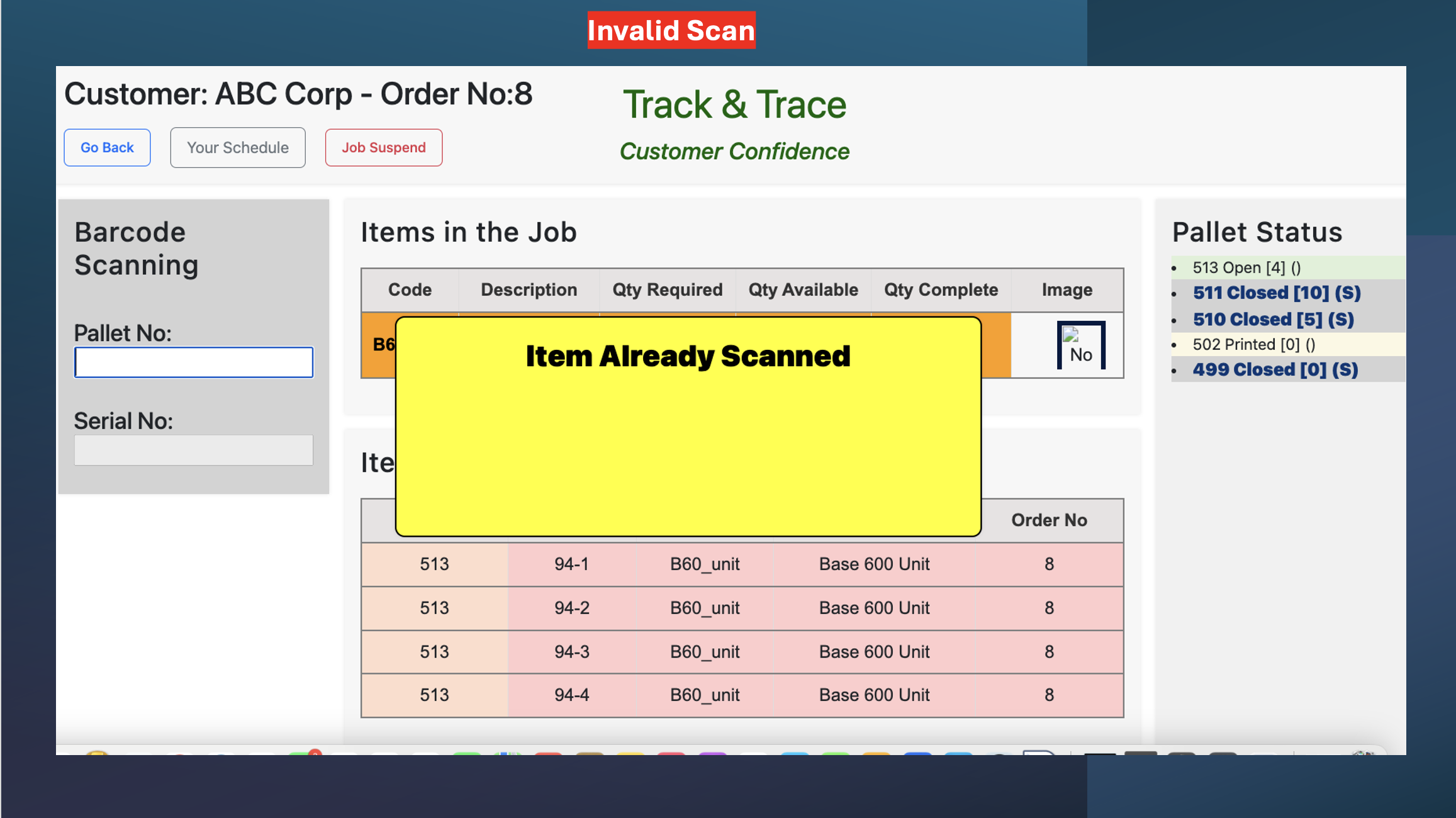Viewport: 1456px width, 818px height.
Task: Select the row with serial 94-1
Action: 571,564
